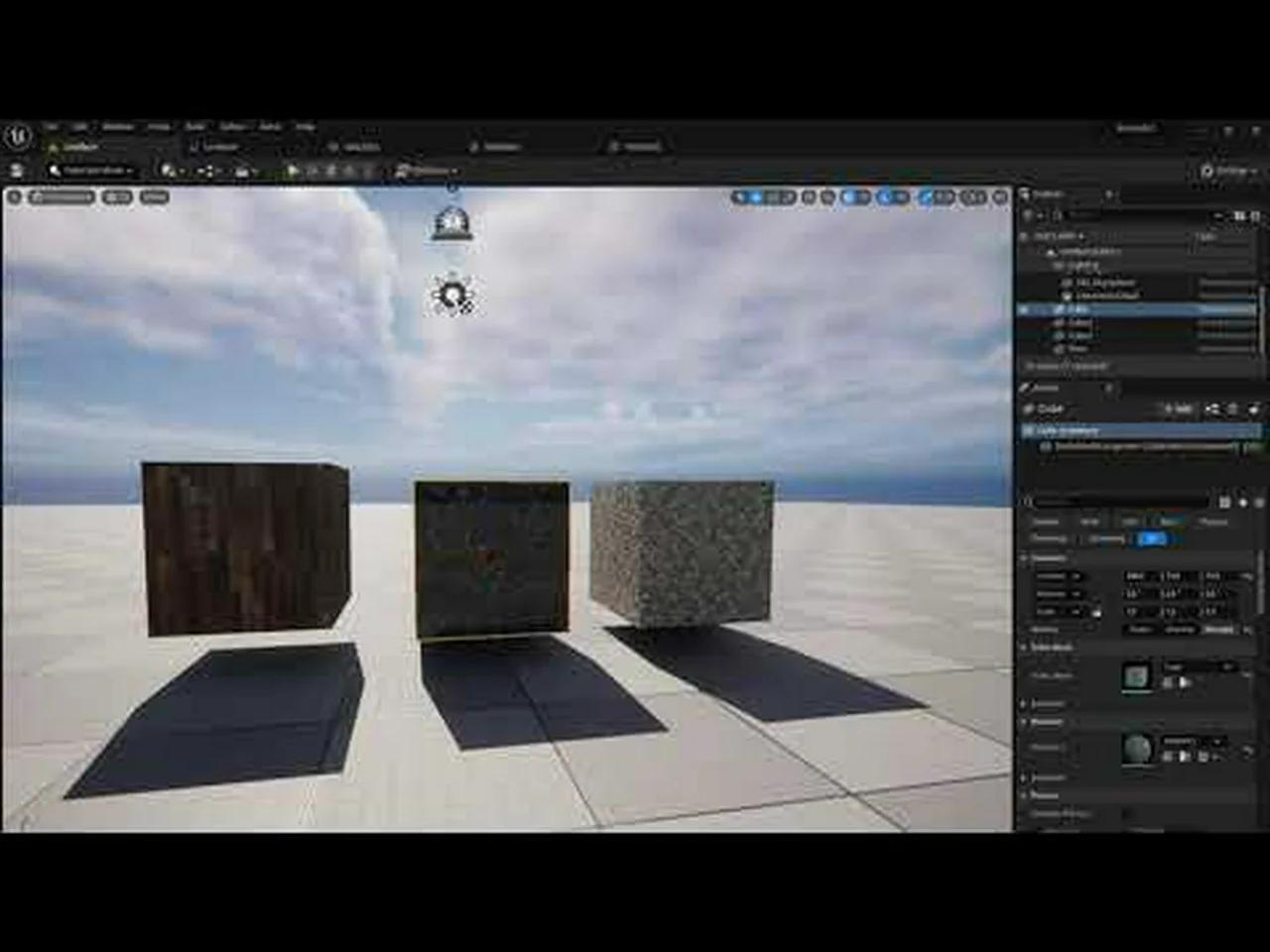This screenshot has width=1270, height=952.
Task: Toggle surface snapping in viewport toolbar
Action: tap(827, 197)
